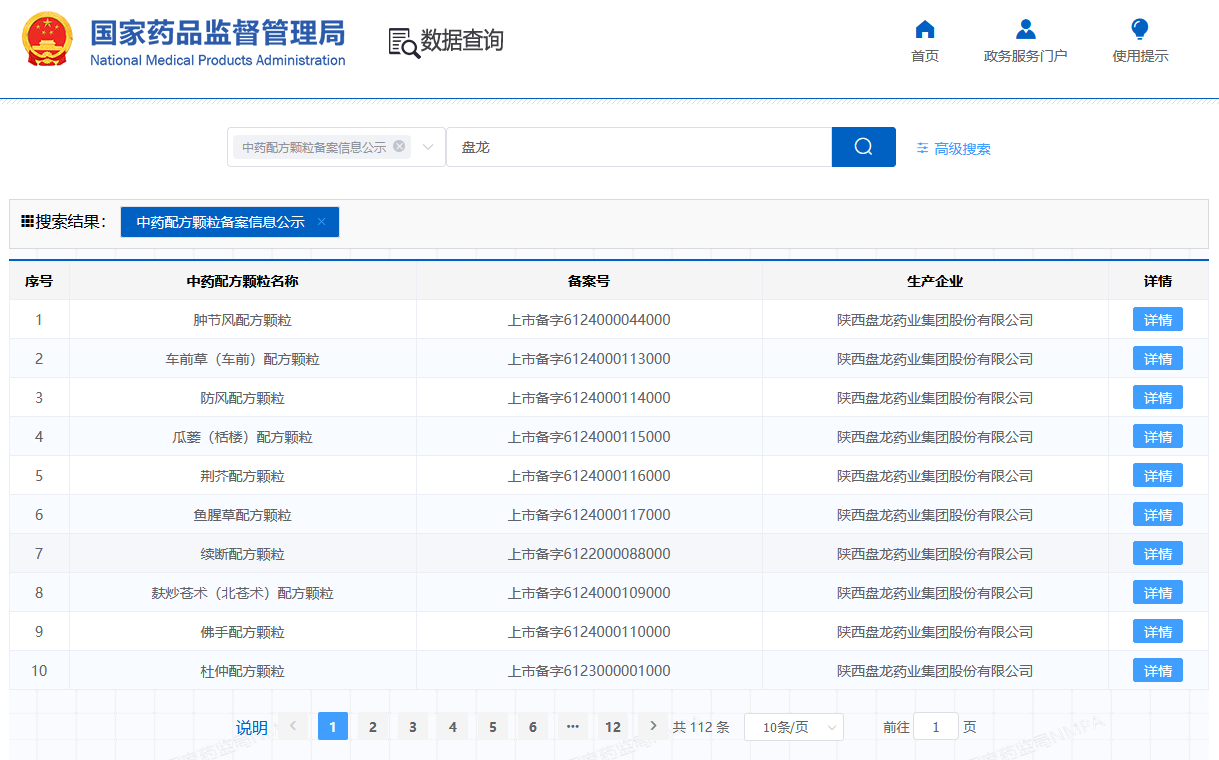Click the national emblem logo
The height and width of the screenshot is (760, 1219).
click(47, 40)
